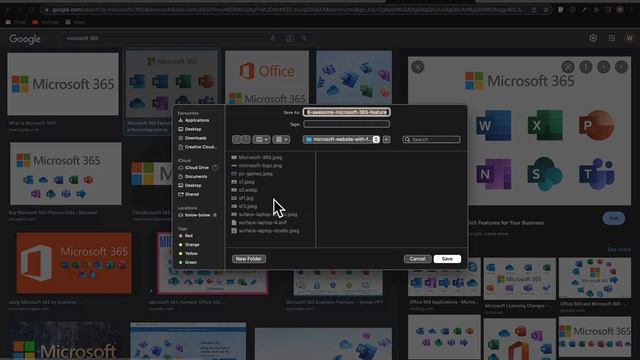Screen dimensions: 640x360
Task: Open Google quick settings gear
Action: [593, 38]
